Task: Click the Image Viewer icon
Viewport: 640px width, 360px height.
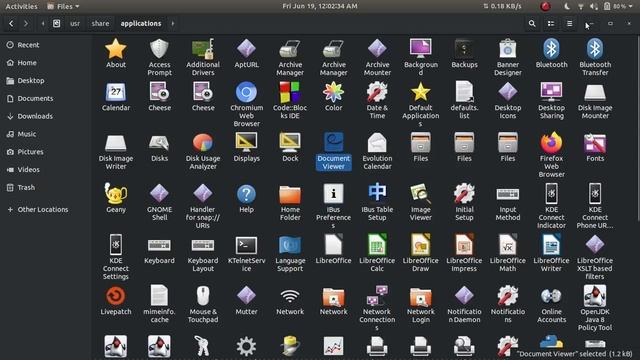Action: tap(420, 193)
